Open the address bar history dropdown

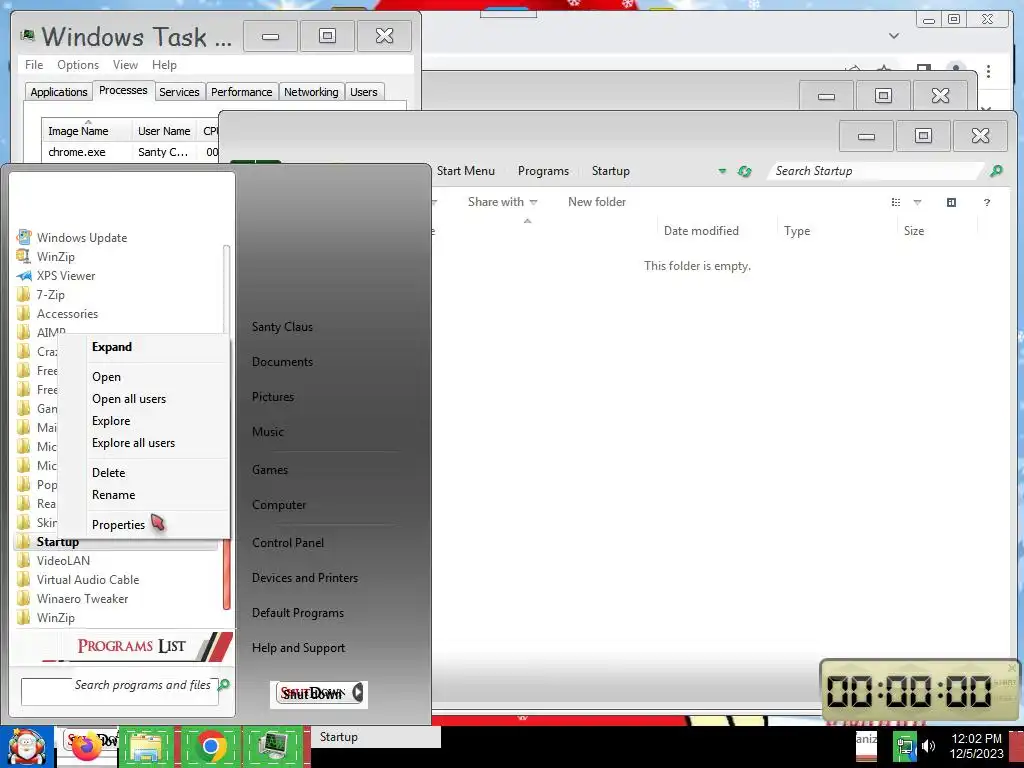pos(722,171)
